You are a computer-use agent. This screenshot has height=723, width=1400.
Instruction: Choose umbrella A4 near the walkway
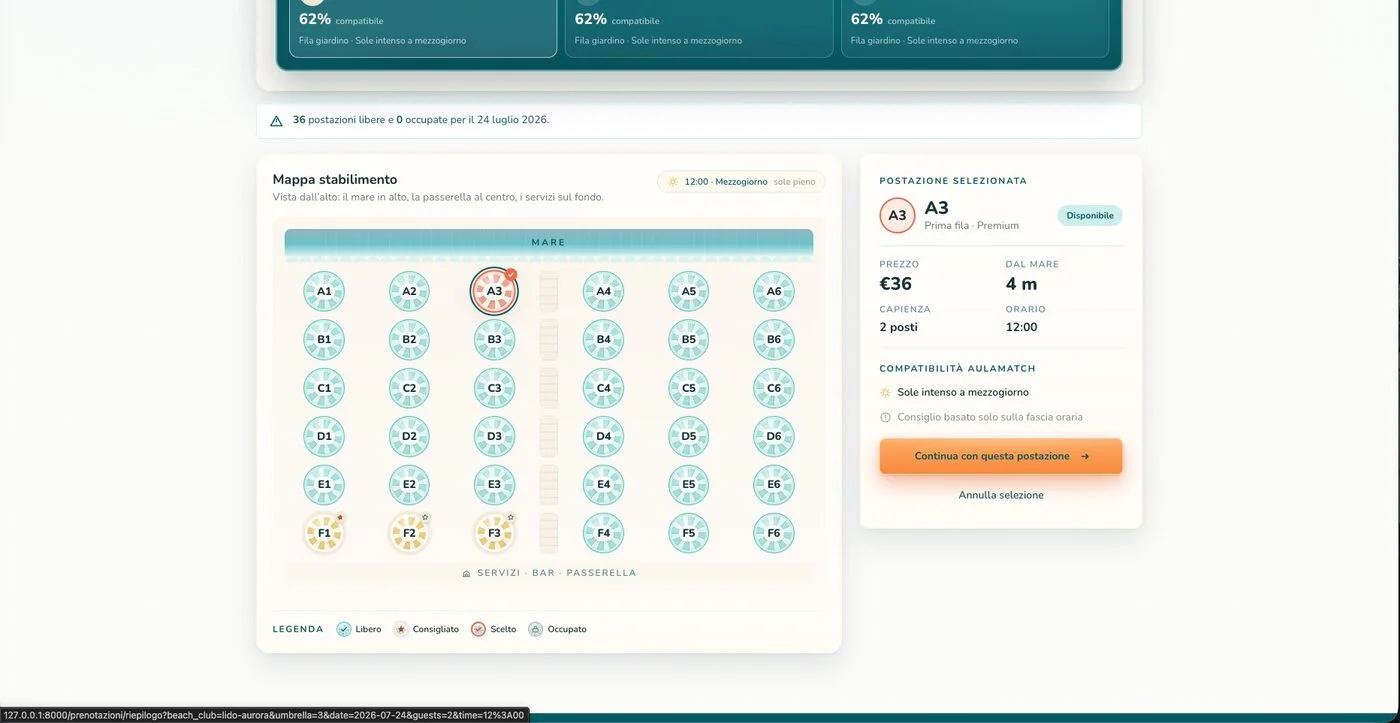click(604, 292)
